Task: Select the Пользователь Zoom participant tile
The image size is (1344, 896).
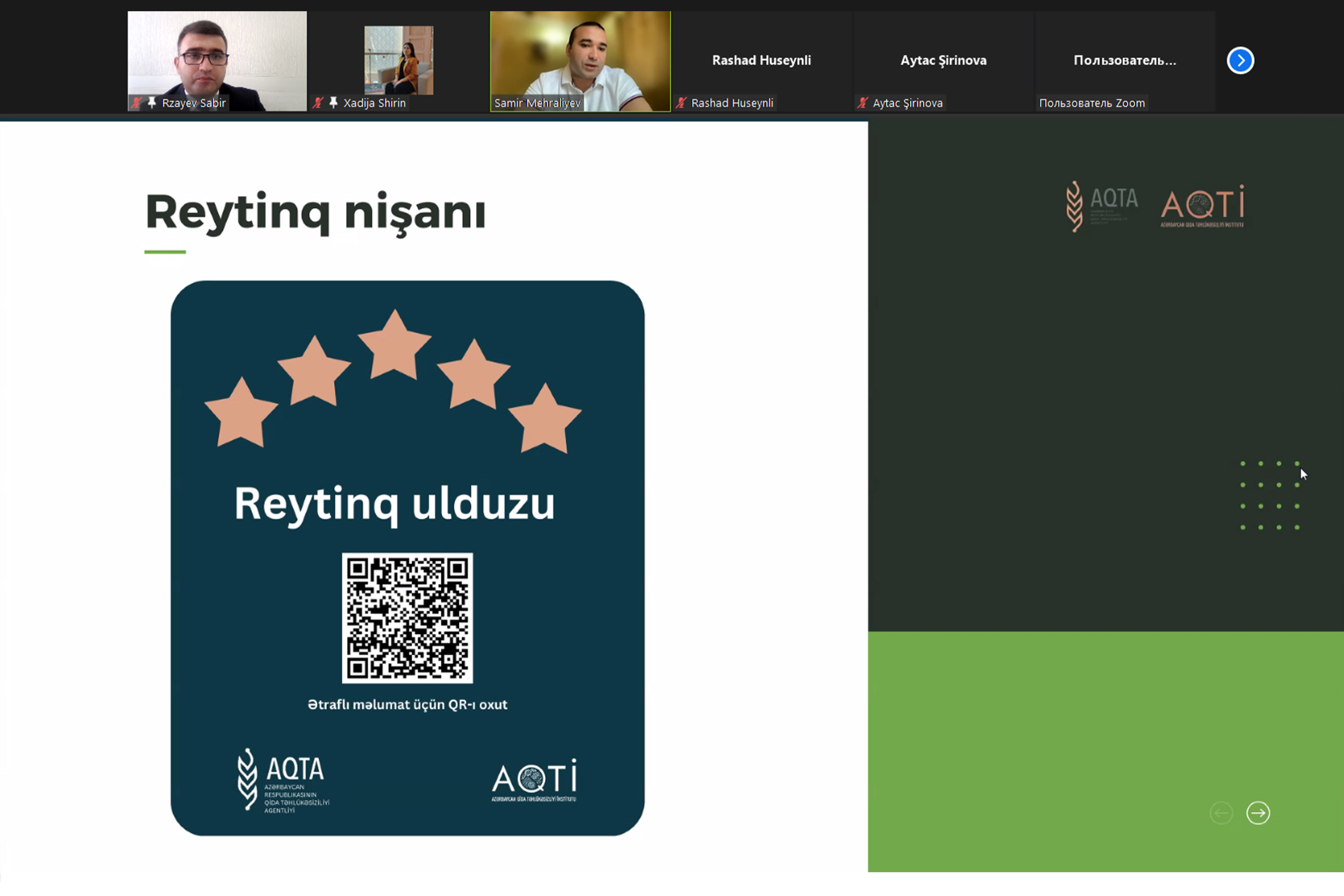Action: 1124,60
